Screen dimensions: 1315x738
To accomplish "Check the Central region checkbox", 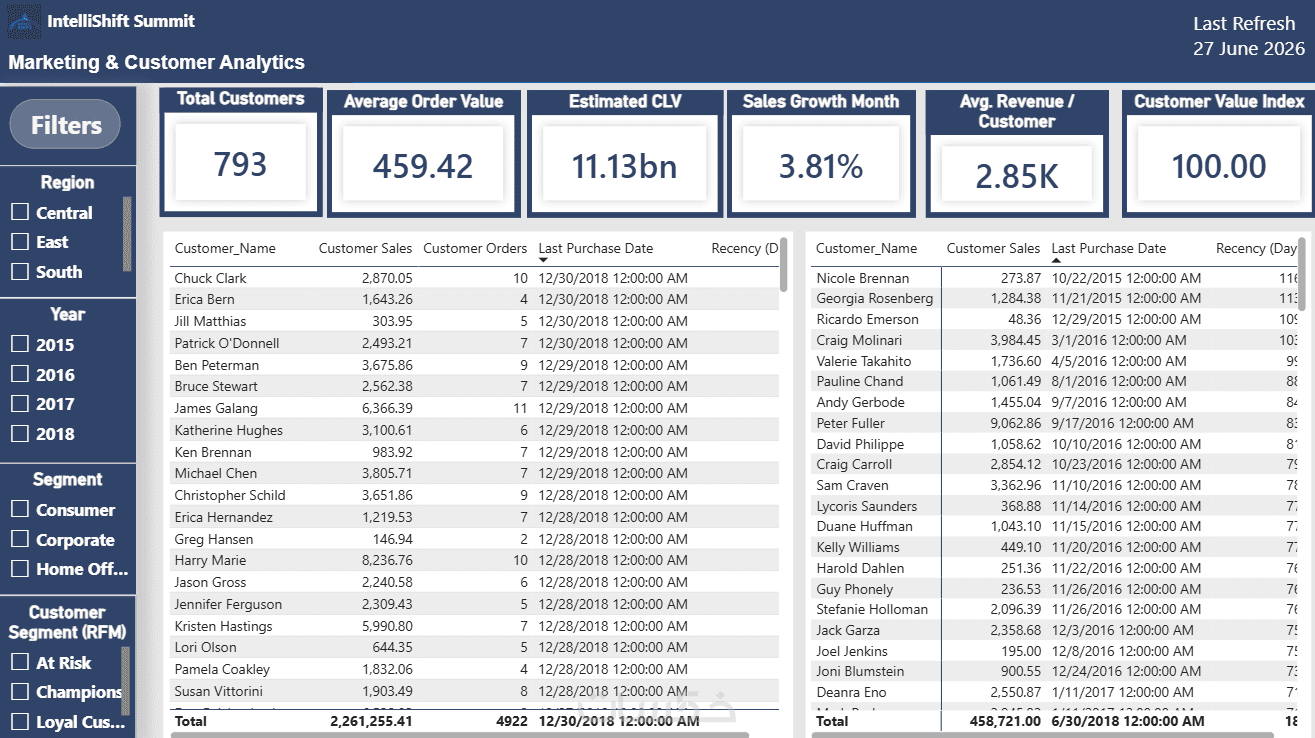I will point(20,212).
